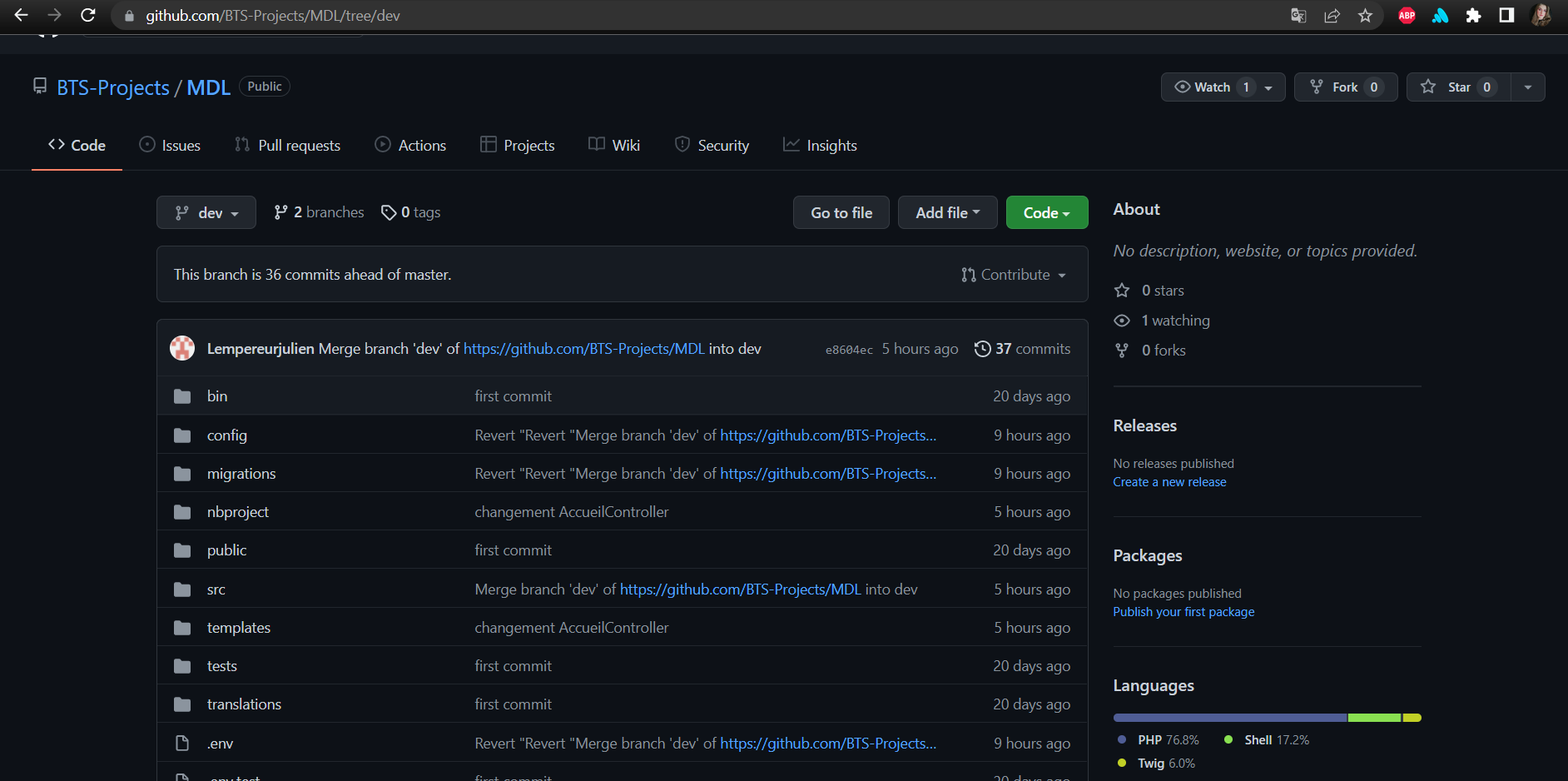The image size is (1568, 781).
Task: Open the Actions tab
Action: coord(410,145)
